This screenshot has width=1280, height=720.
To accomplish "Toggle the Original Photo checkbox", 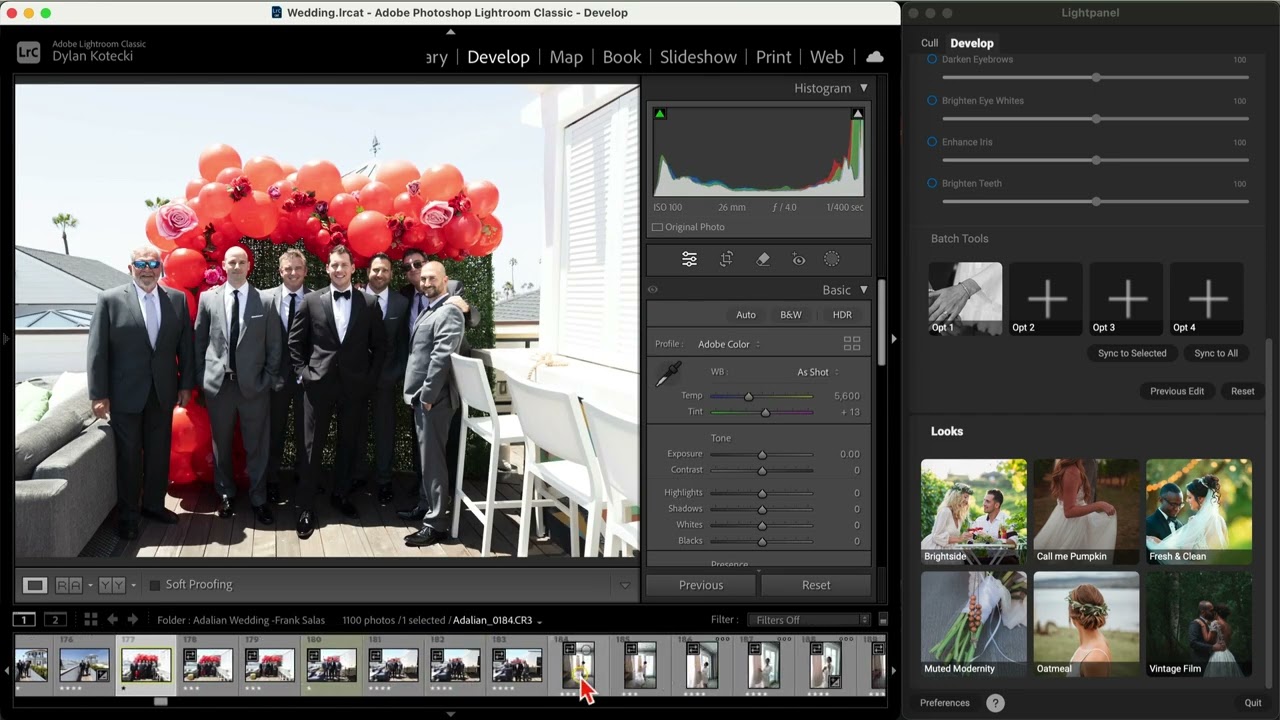I will [x=657, y=227].
